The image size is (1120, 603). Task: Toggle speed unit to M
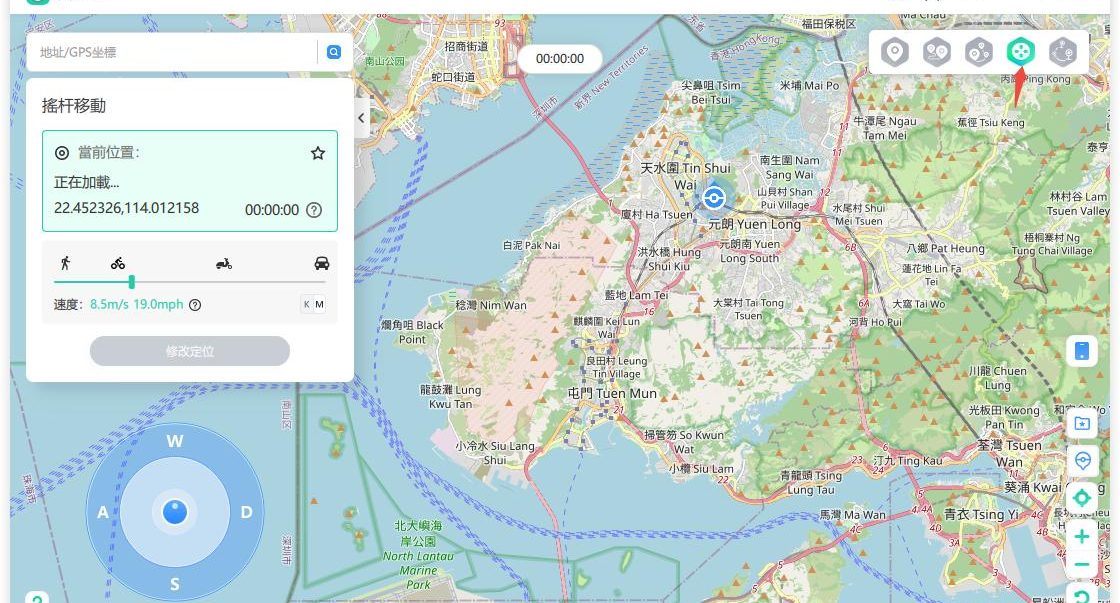click(320, 304)
